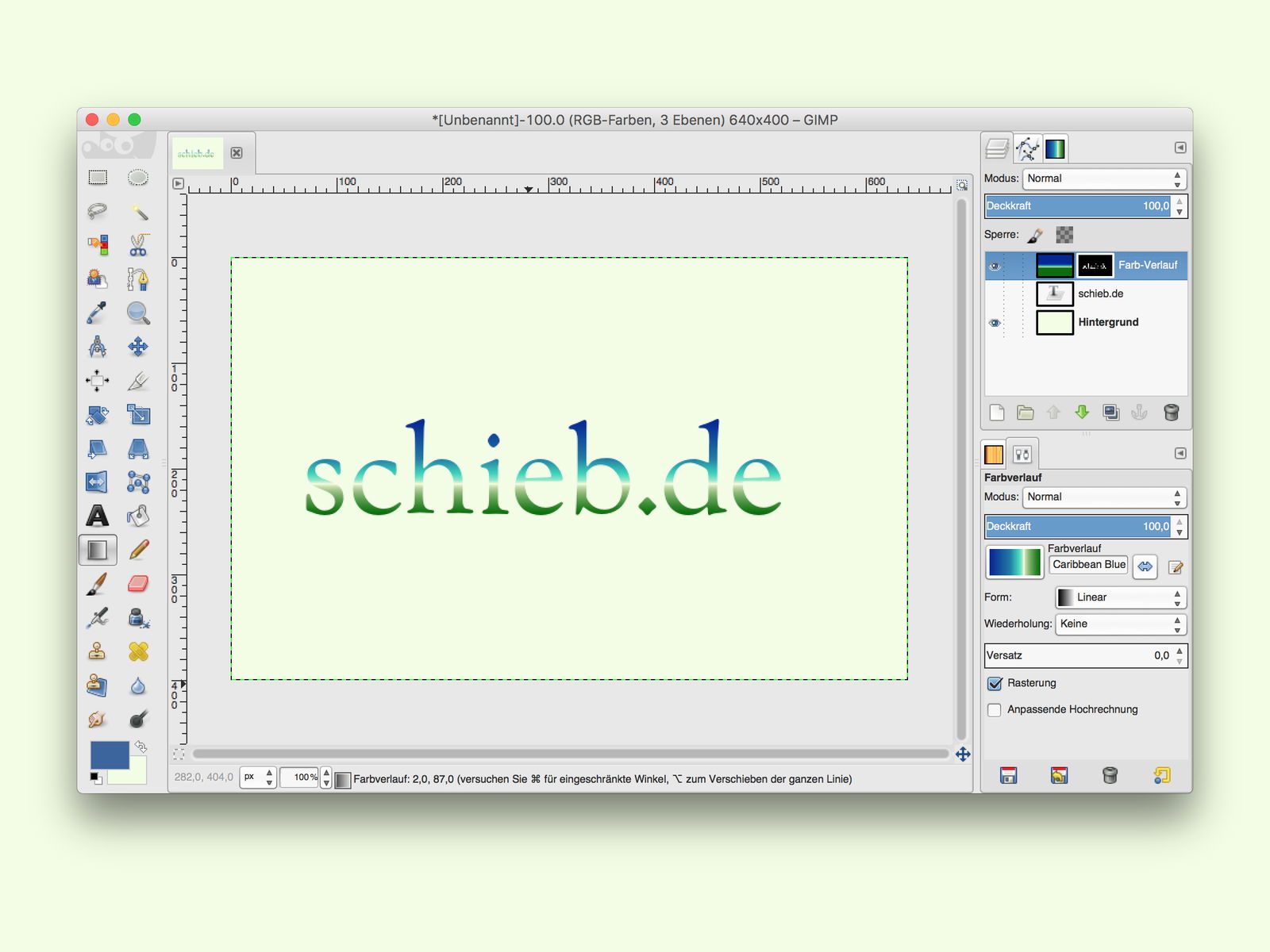Select the Free Select lasso tool
1270x952 pixels.
(x=98, y=211)
